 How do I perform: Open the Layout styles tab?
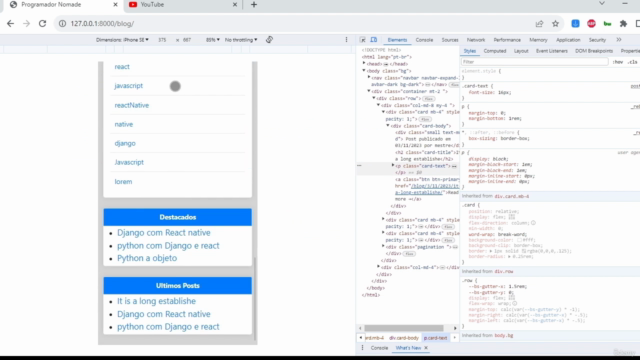click(x=521, y=51)
